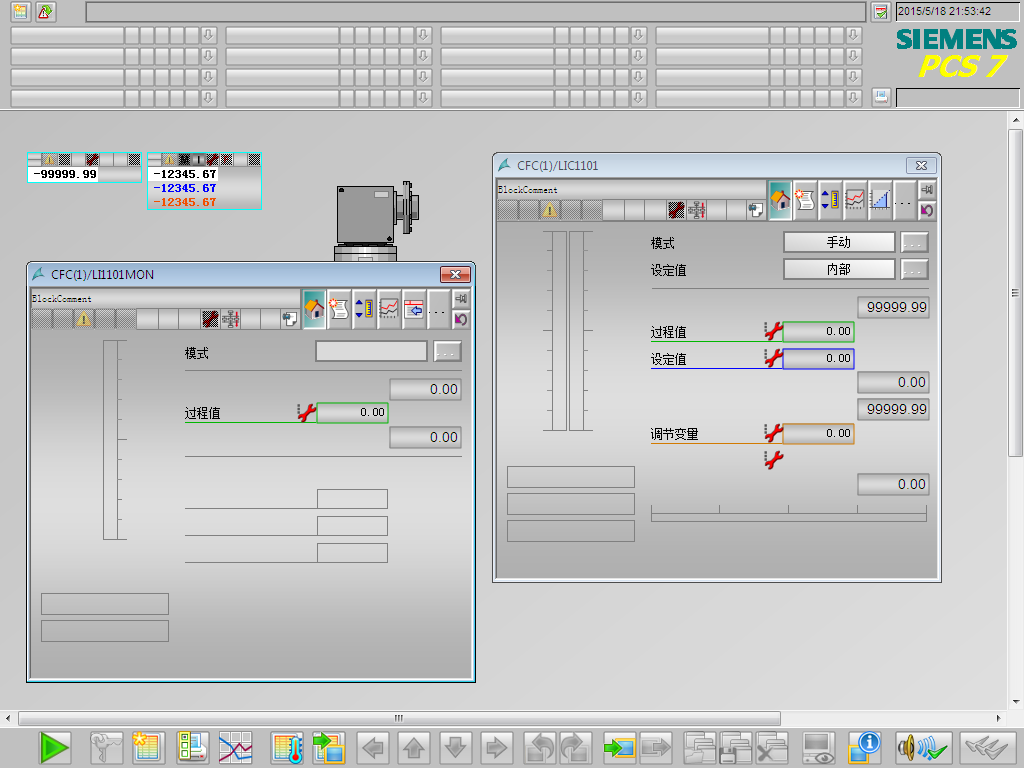Pin the LI1101MON faceplate window
The width and height of the screenshot is (1024, 768).
(x=461, y=298)
